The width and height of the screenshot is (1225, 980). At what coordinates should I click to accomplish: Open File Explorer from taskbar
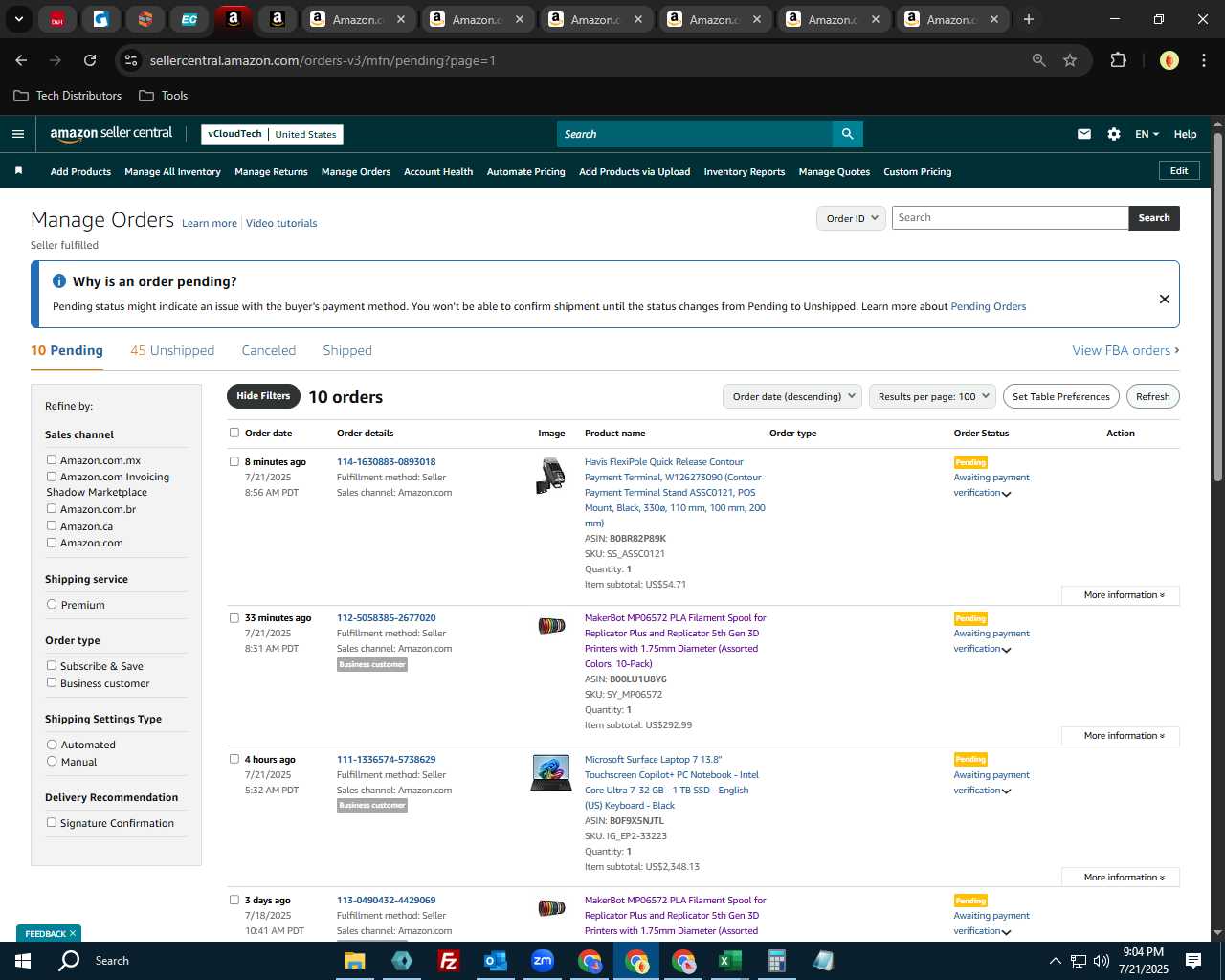coord(355,961)
